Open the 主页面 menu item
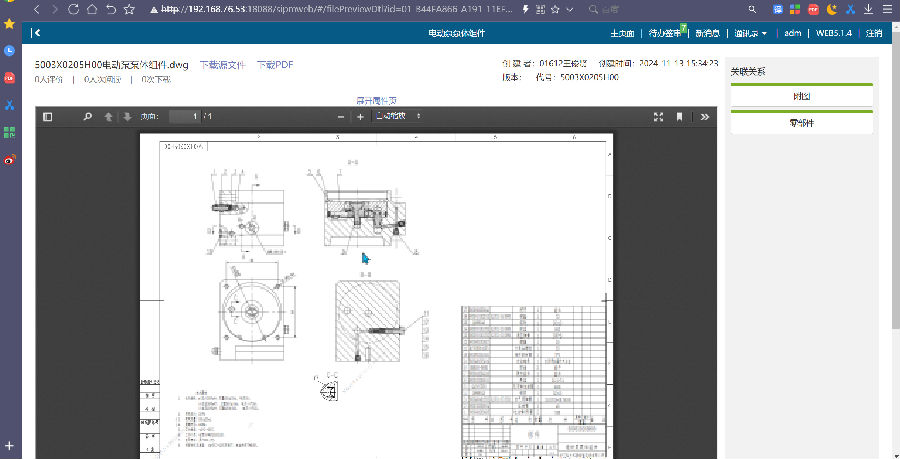This screenshot has height=459, width=900. pos(623,33)
